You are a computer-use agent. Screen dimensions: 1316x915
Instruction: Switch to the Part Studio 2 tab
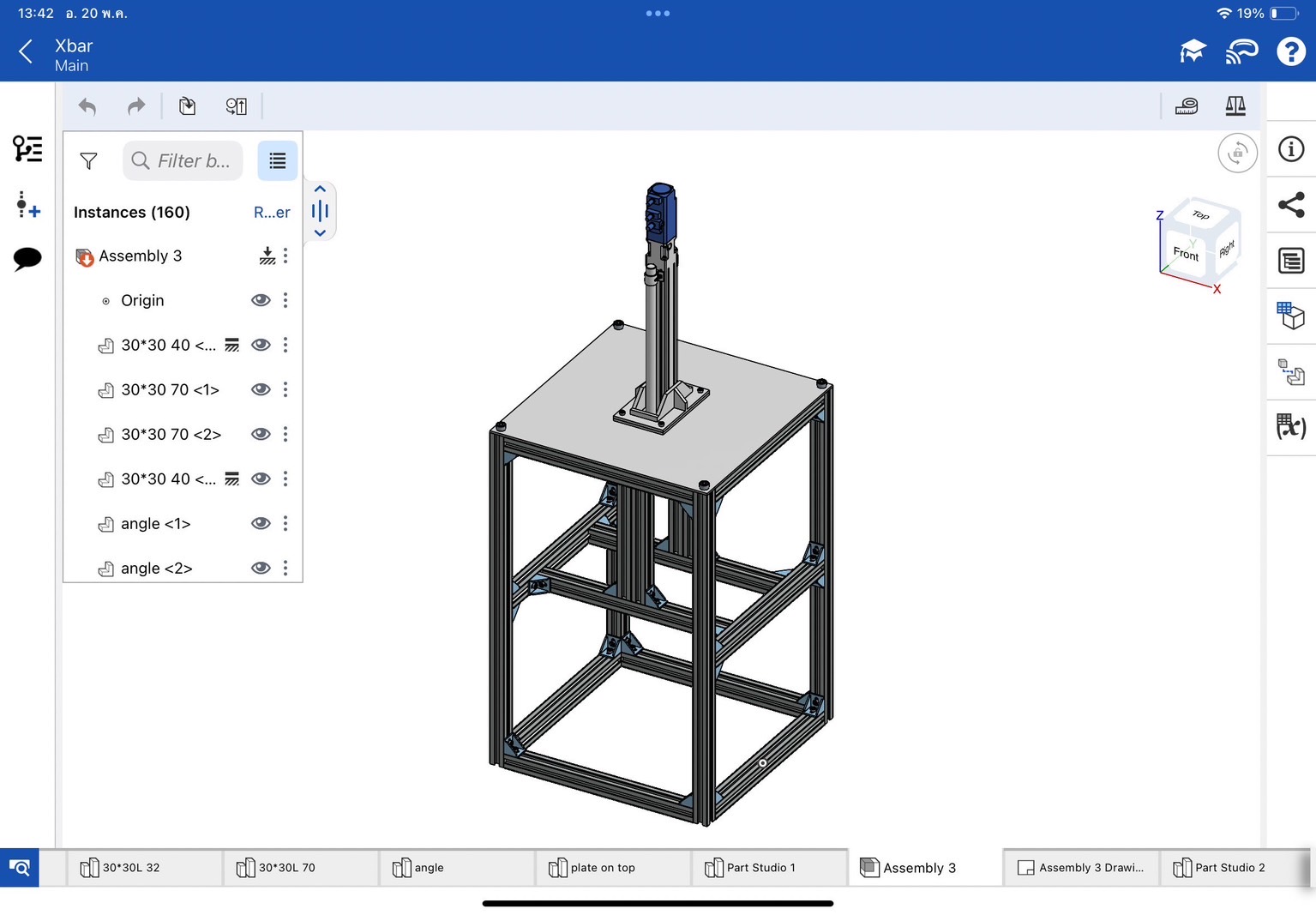[1229, 868]
